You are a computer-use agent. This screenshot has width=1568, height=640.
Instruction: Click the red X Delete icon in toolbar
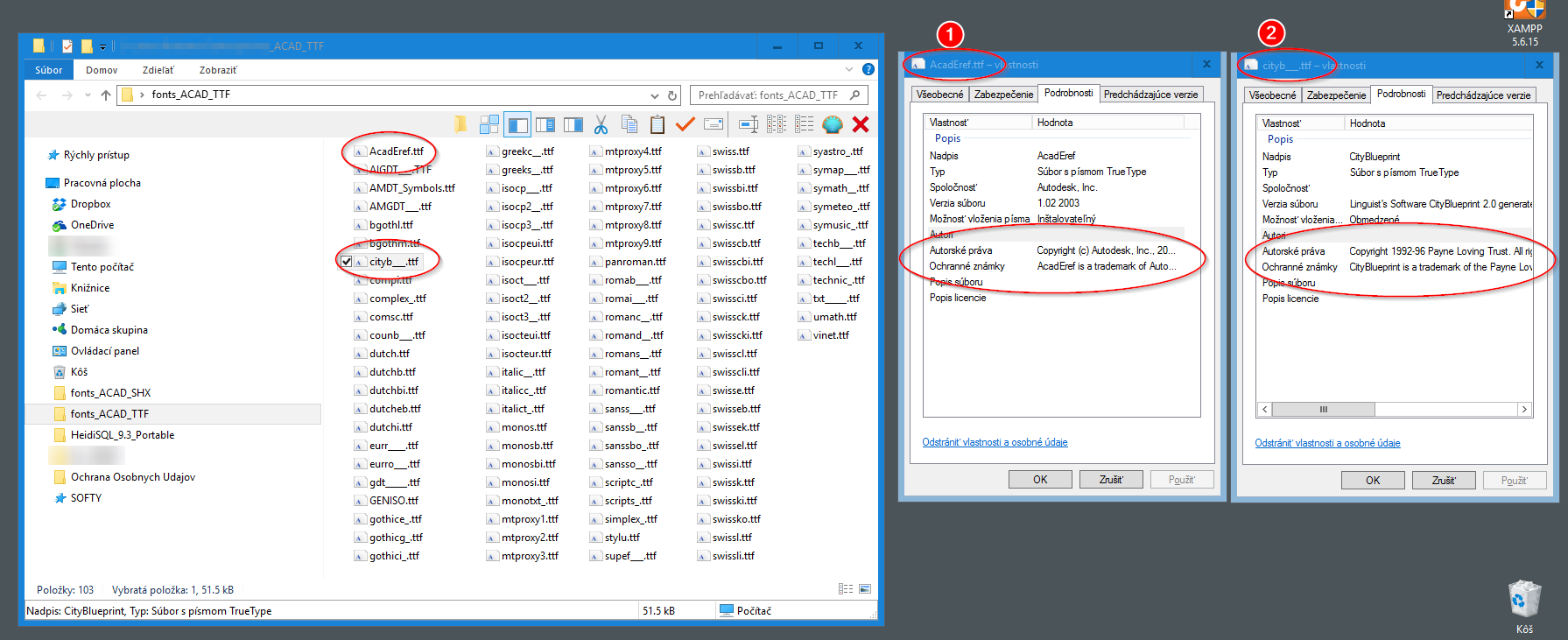(x=860, y=124)
